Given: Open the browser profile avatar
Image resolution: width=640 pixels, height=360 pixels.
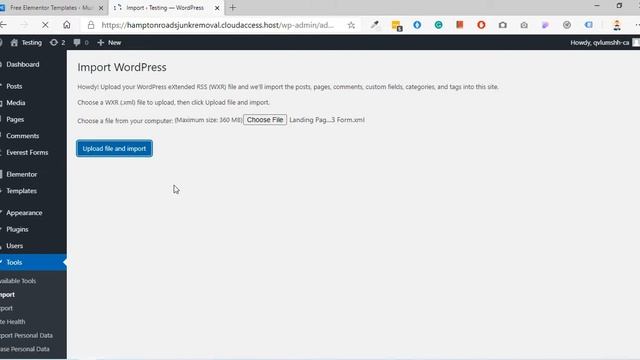Looking at the screenshot, I should 617,25.
